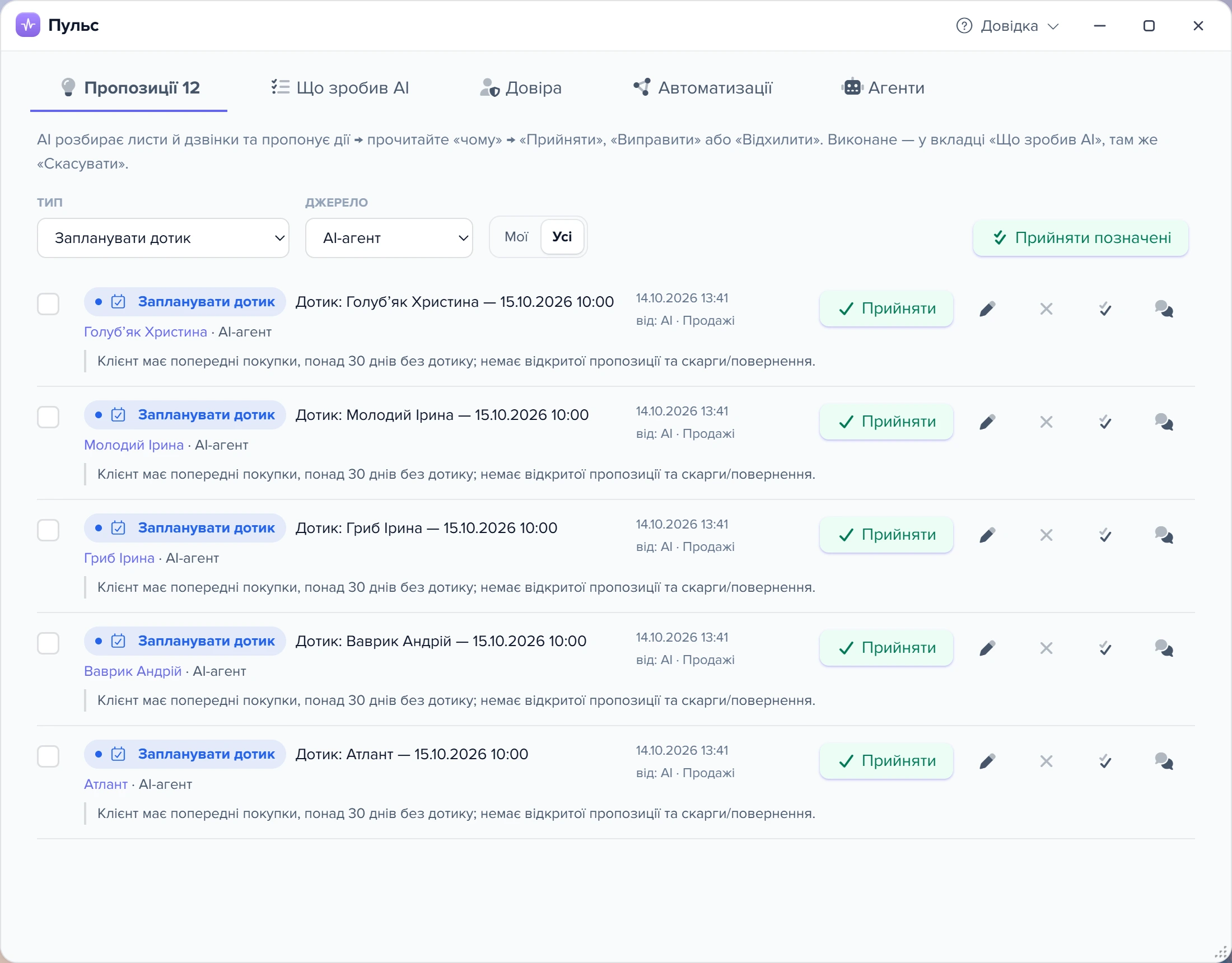Edit the Ваврик Андрій proposal with the pencil icon

[987, 648]
